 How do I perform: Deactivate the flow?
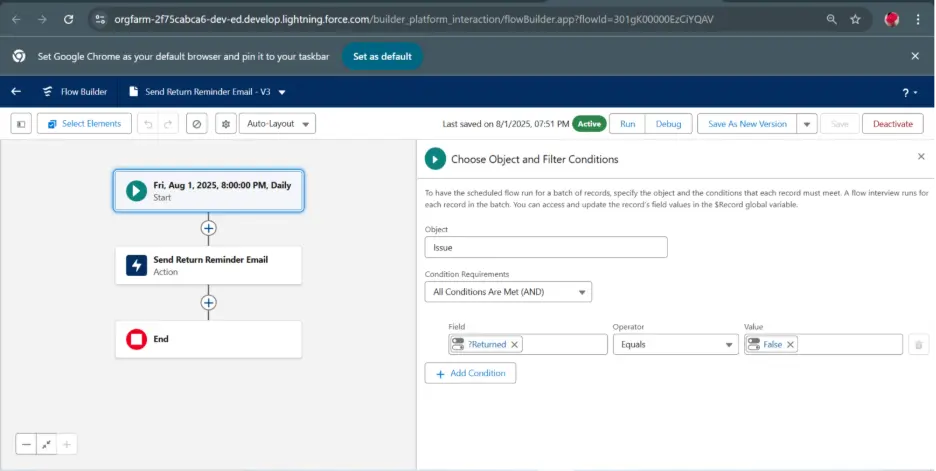[x=893, y=124]
